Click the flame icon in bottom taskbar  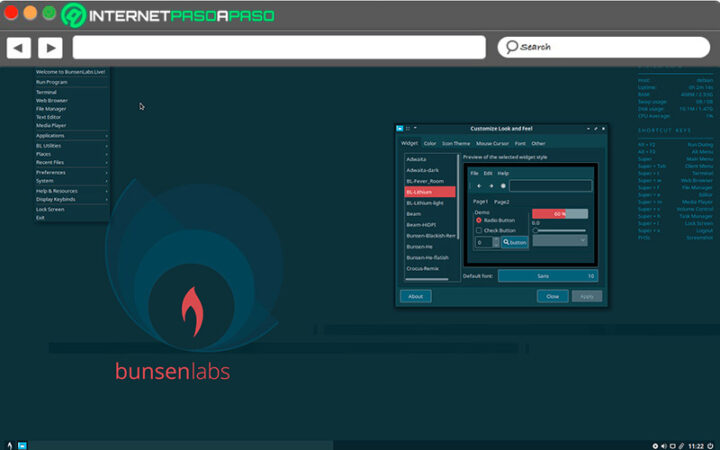(x=9, y=444)
